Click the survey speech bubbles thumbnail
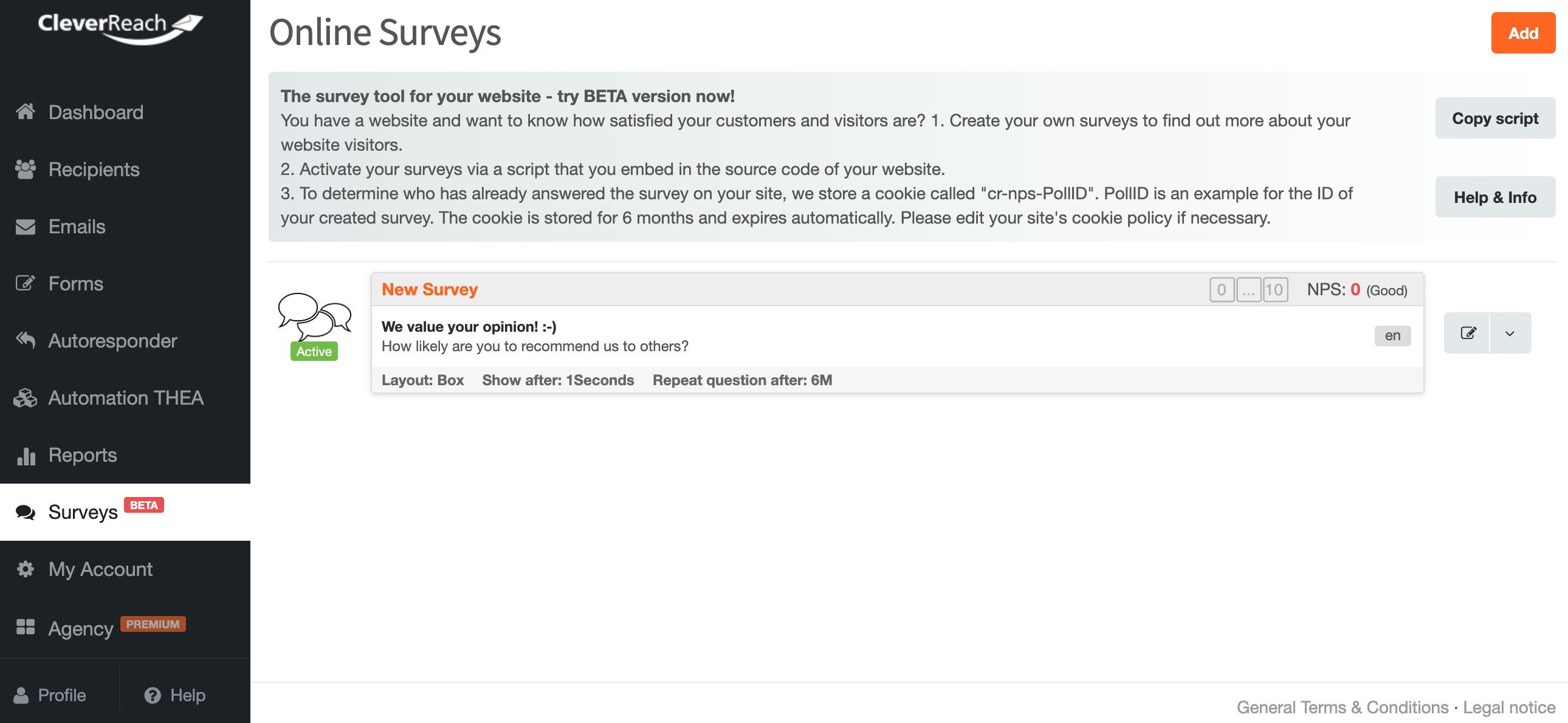The image size is (1568, 723). 315,316
